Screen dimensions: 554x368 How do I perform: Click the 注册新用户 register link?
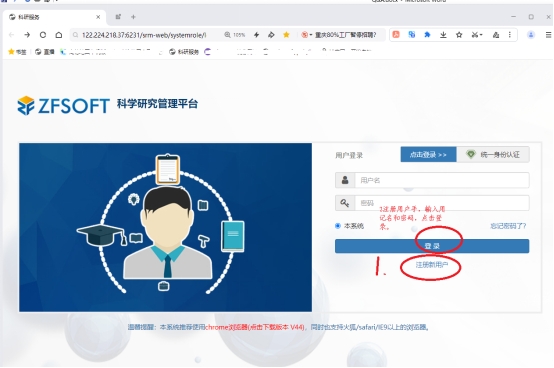tap(432, 265)
